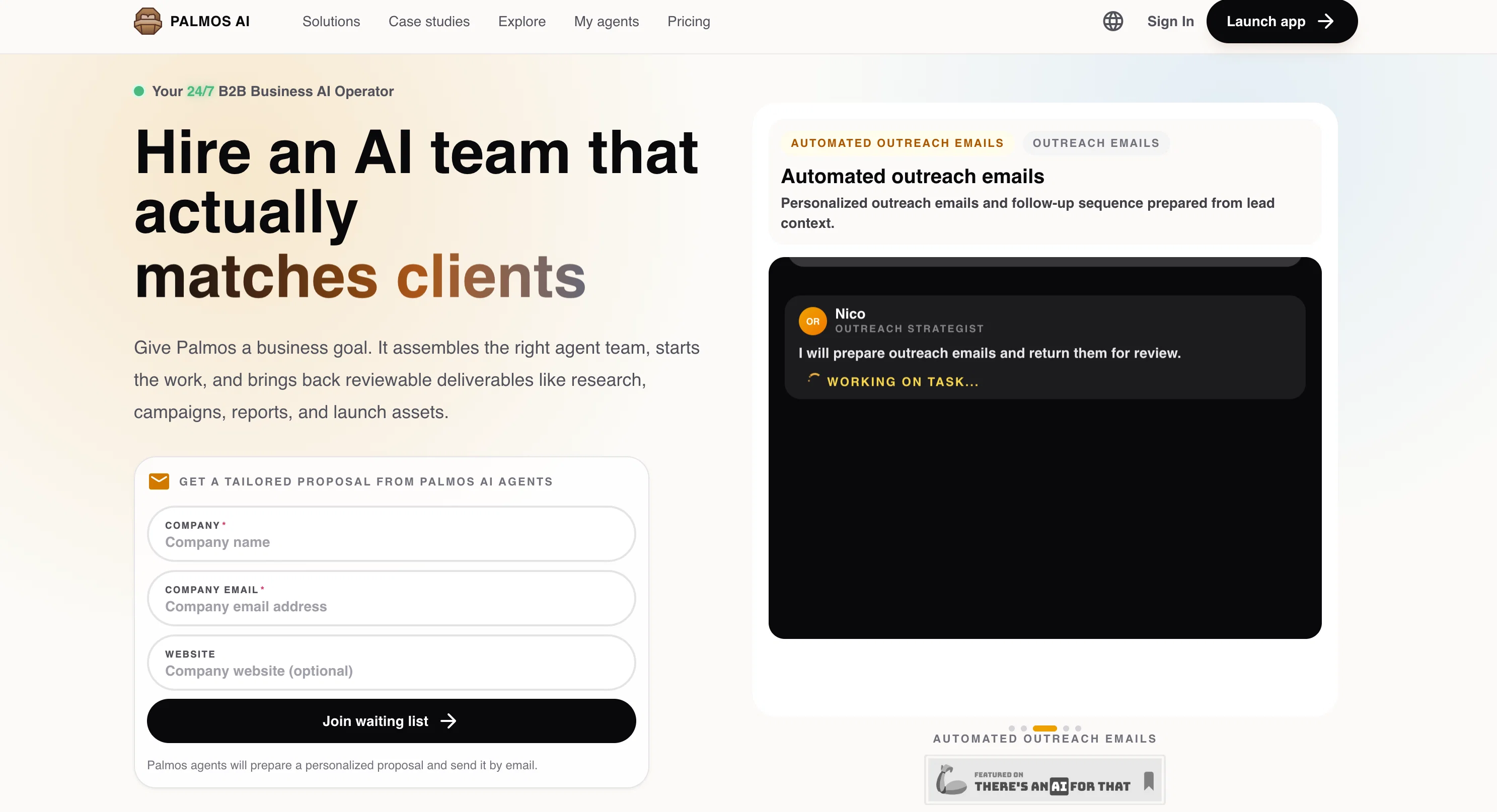Select the Automated Outreach Emails orange tag

pos(897,143)
